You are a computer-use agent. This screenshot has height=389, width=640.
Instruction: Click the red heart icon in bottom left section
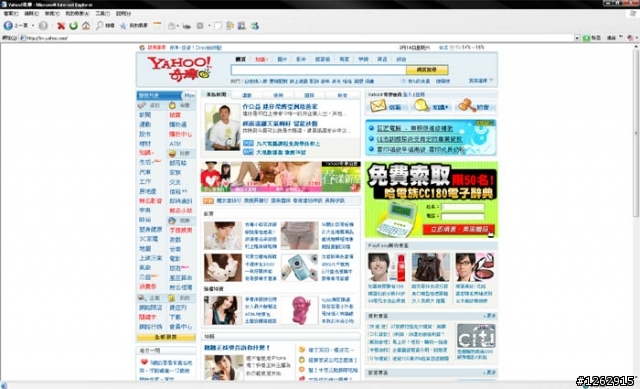click(x=144, y=362)
